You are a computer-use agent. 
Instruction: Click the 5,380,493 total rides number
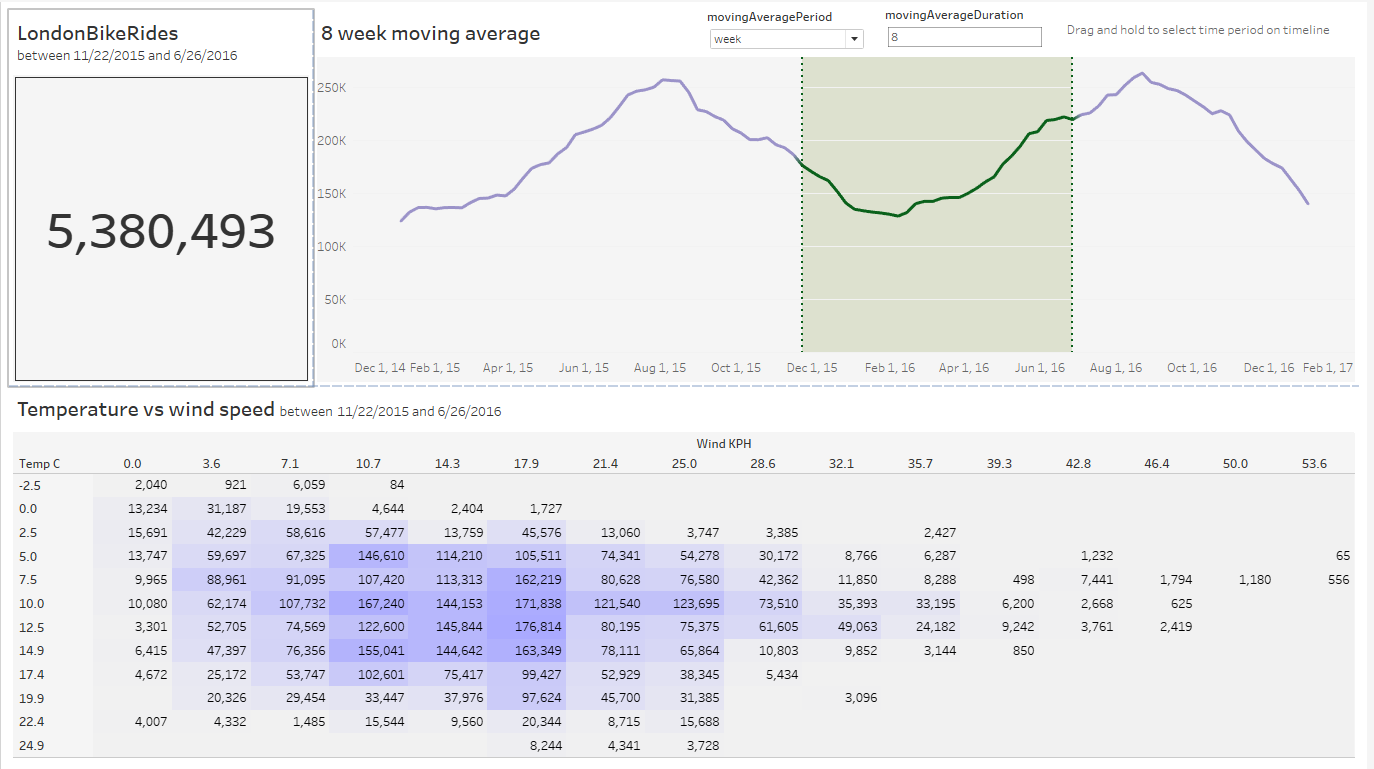coord(161,231)
